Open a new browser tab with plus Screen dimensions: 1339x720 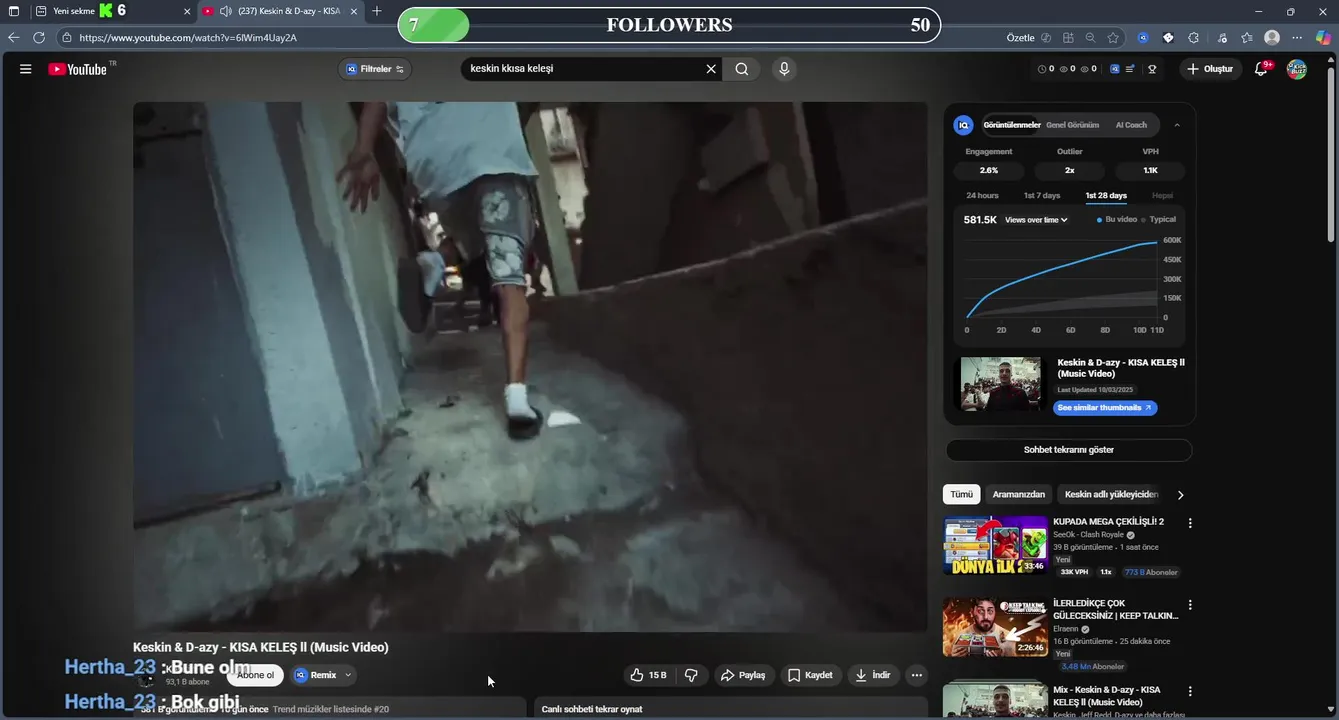click(x=376, y=11)
